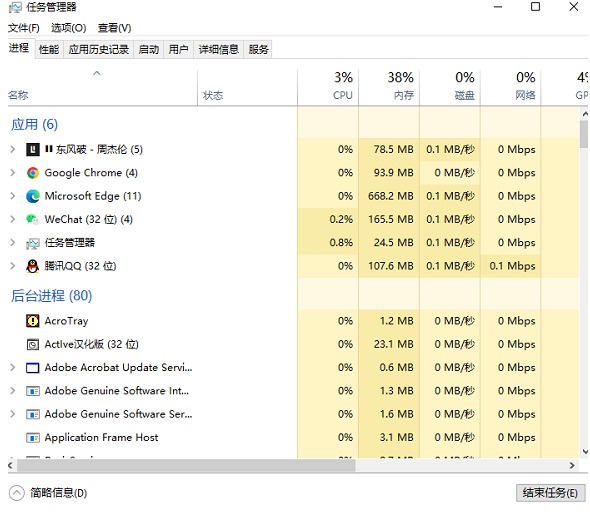Click the ActIve汉化版 process icon

click(x=33, y=344)
